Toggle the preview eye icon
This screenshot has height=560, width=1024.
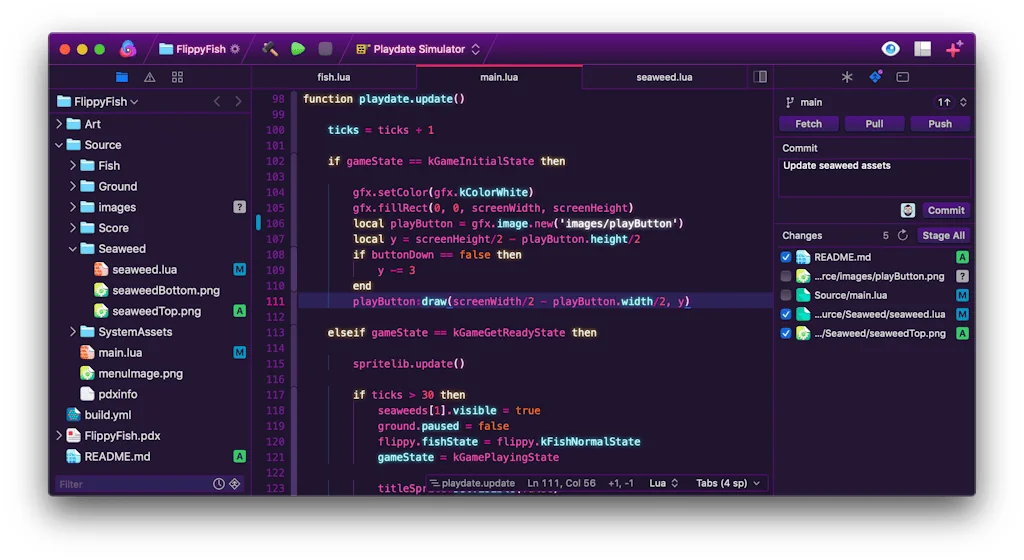890,49
